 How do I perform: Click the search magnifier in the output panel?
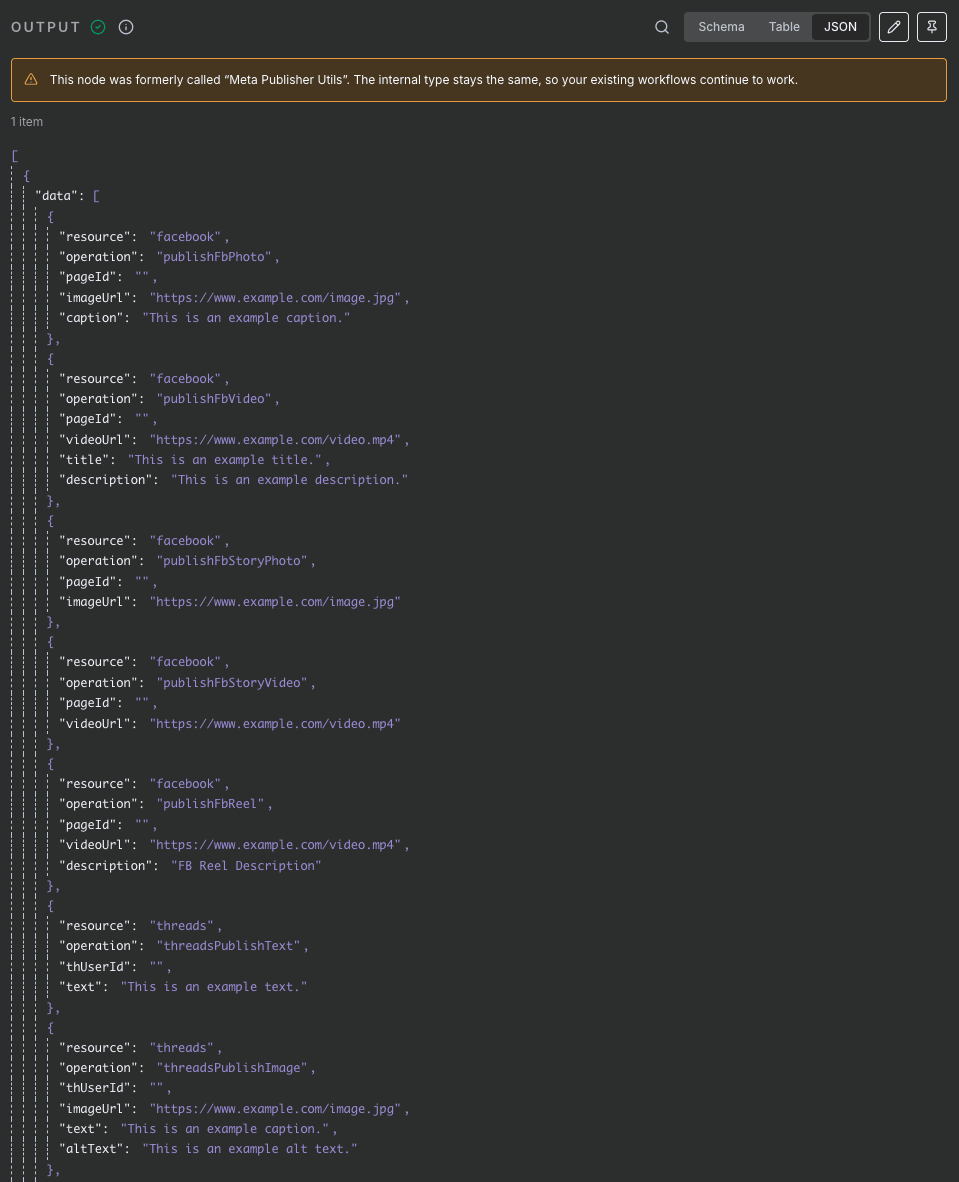[661, 27]
